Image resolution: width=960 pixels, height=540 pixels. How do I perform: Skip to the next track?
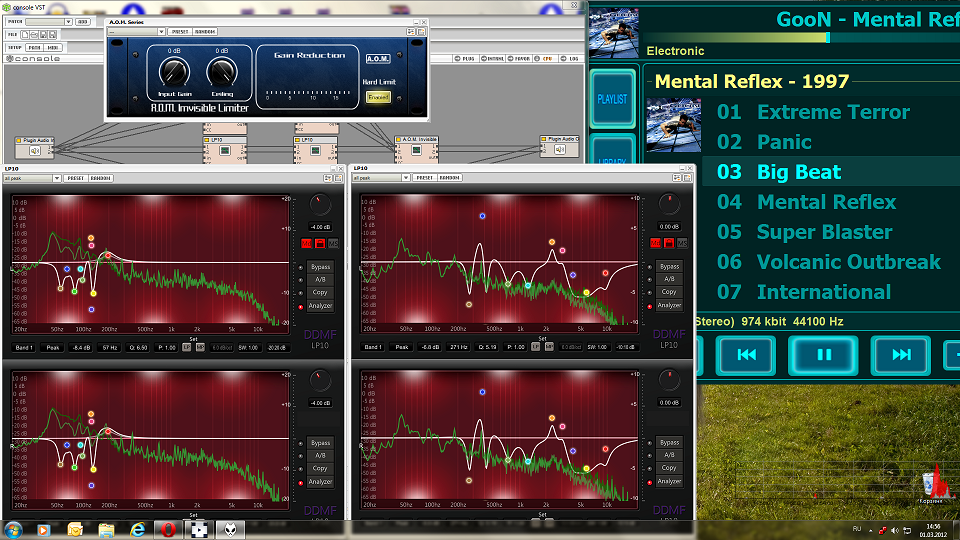click(901, 355)
